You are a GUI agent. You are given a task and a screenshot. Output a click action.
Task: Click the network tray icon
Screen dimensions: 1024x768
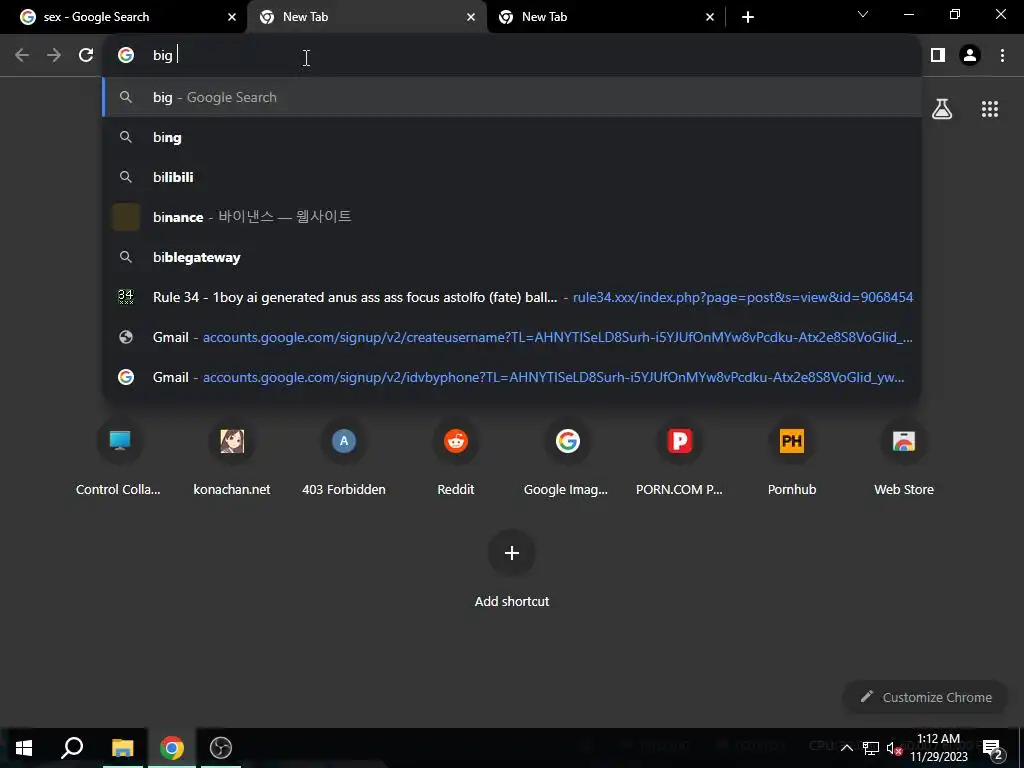871,748
